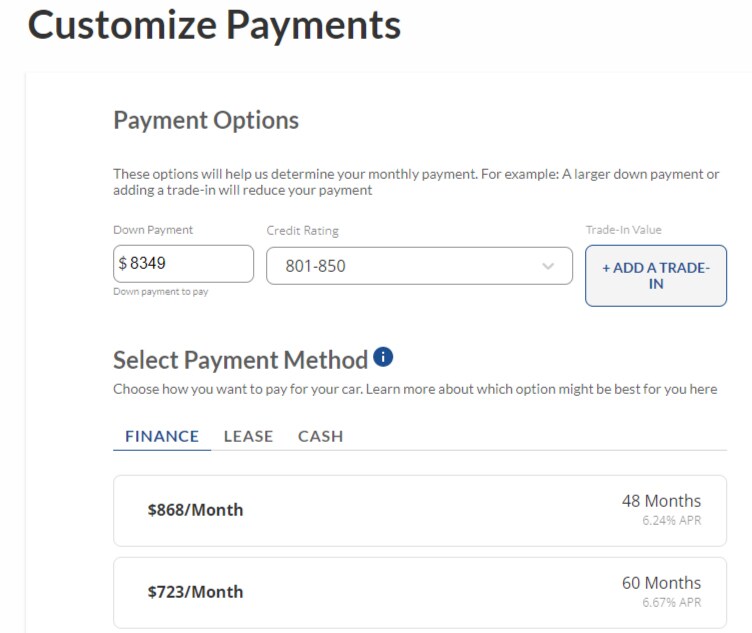Click the Select Payment Method heading
This screenshot has height=633, width=752.
coord(240,360)
